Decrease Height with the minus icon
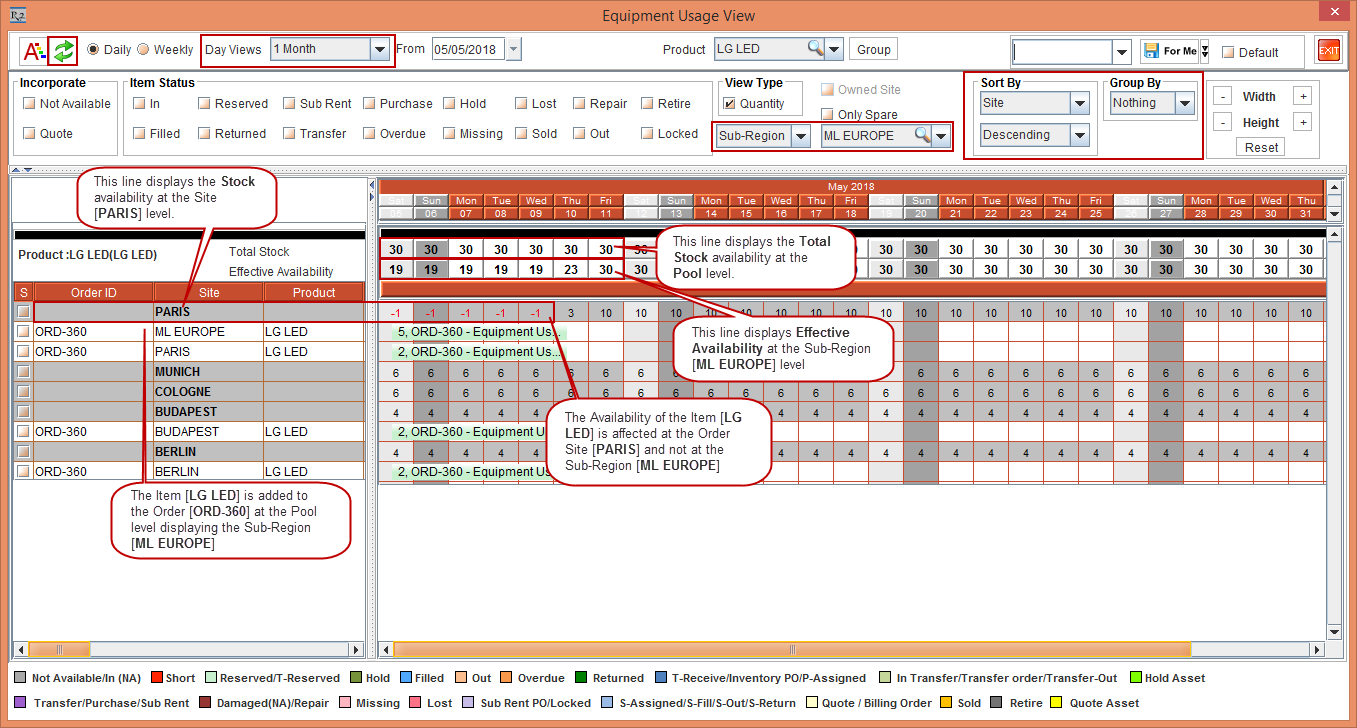 (1221, 122)
